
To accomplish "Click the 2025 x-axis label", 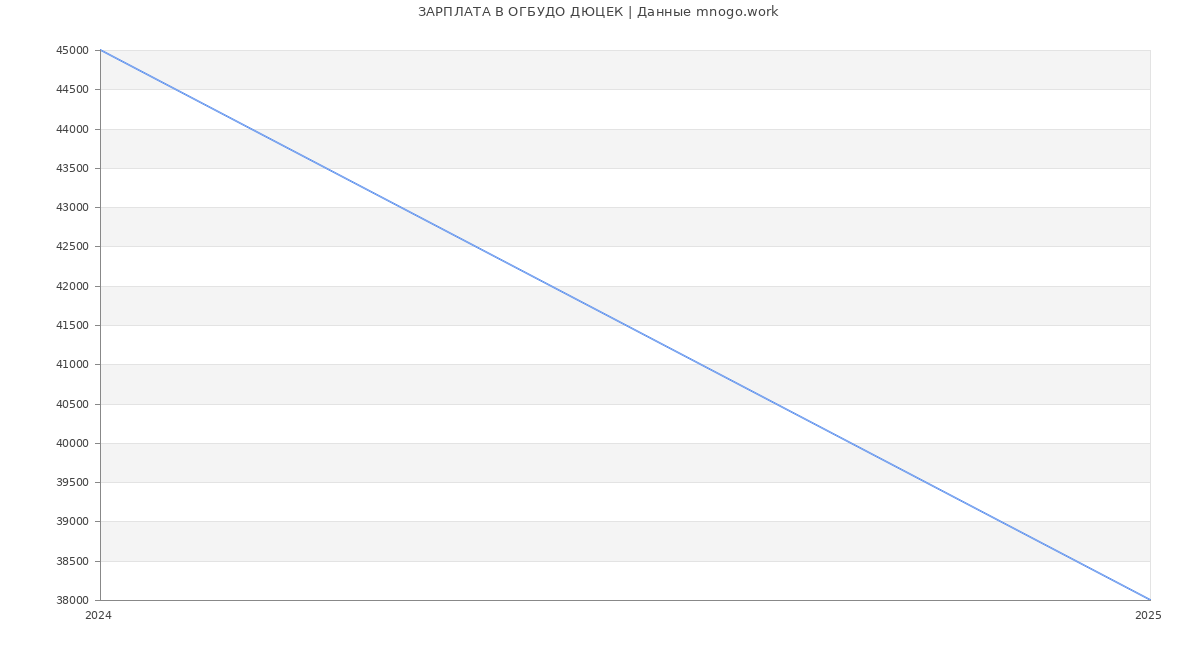I will click(x=1148, y=616).
